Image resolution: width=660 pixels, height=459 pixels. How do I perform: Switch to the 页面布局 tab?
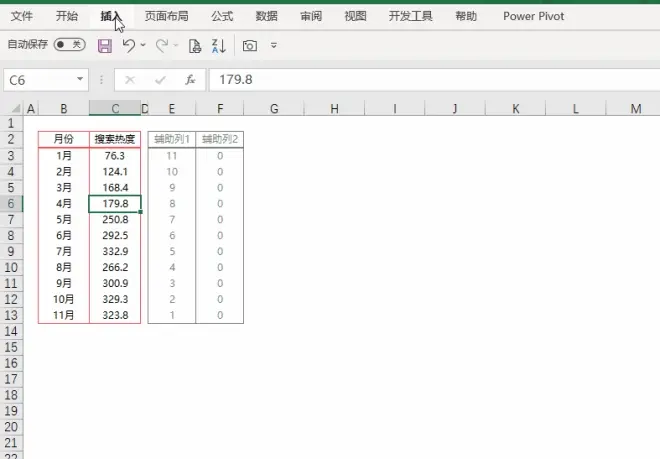167,16
